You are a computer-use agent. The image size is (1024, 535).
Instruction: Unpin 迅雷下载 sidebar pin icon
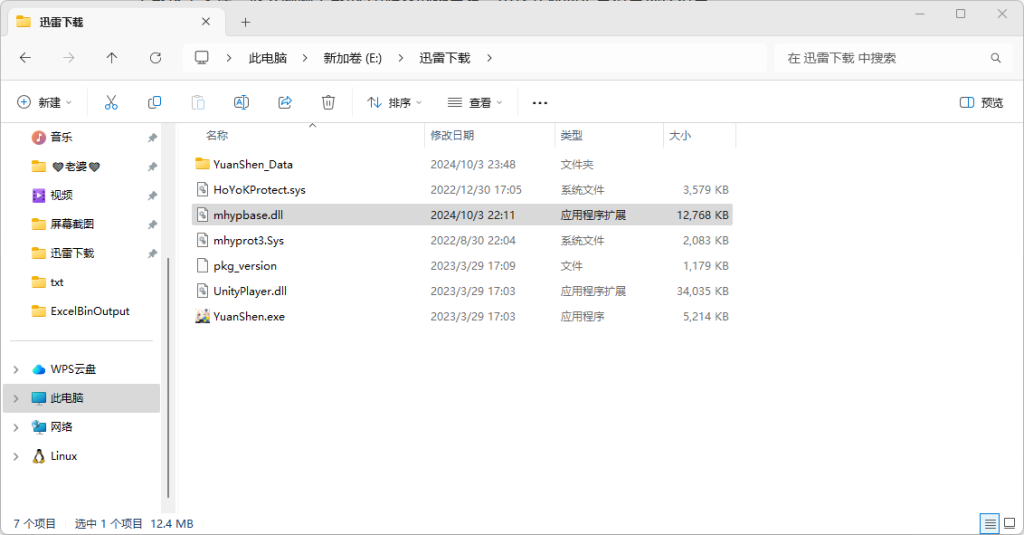152,253
